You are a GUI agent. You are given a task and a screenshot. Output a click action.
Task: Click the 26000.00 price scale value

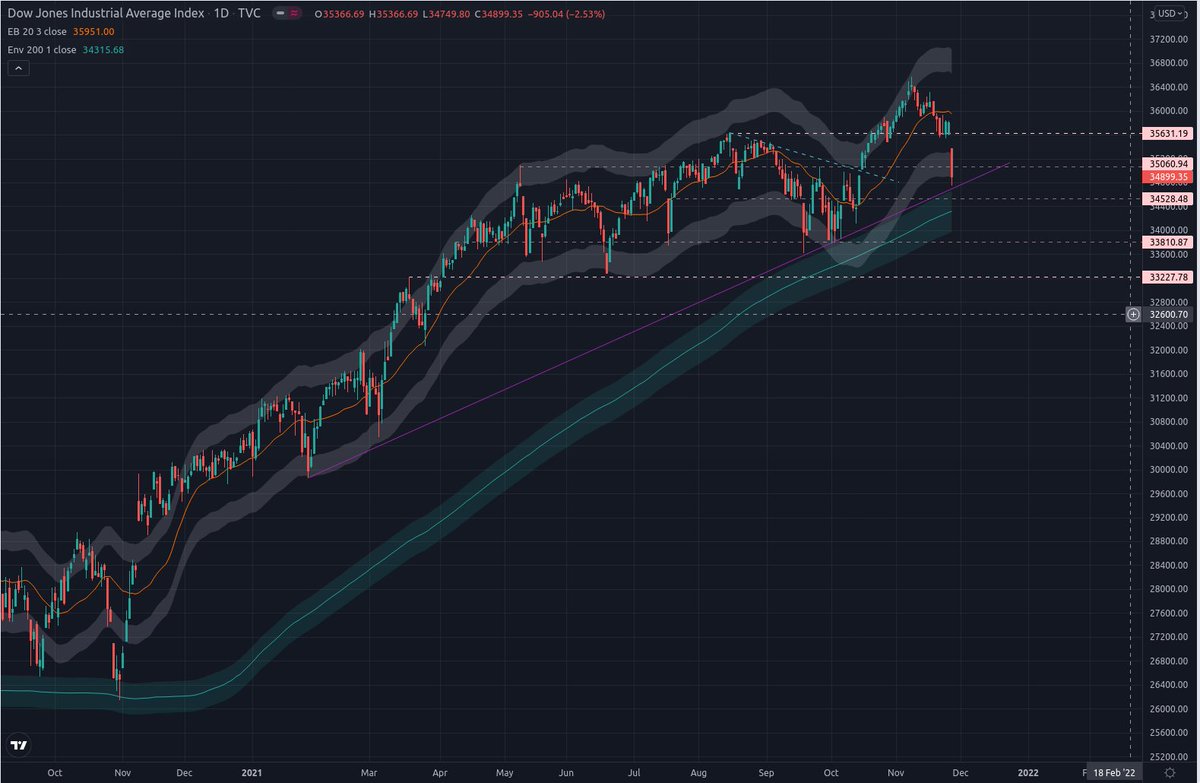point(1170,709)
